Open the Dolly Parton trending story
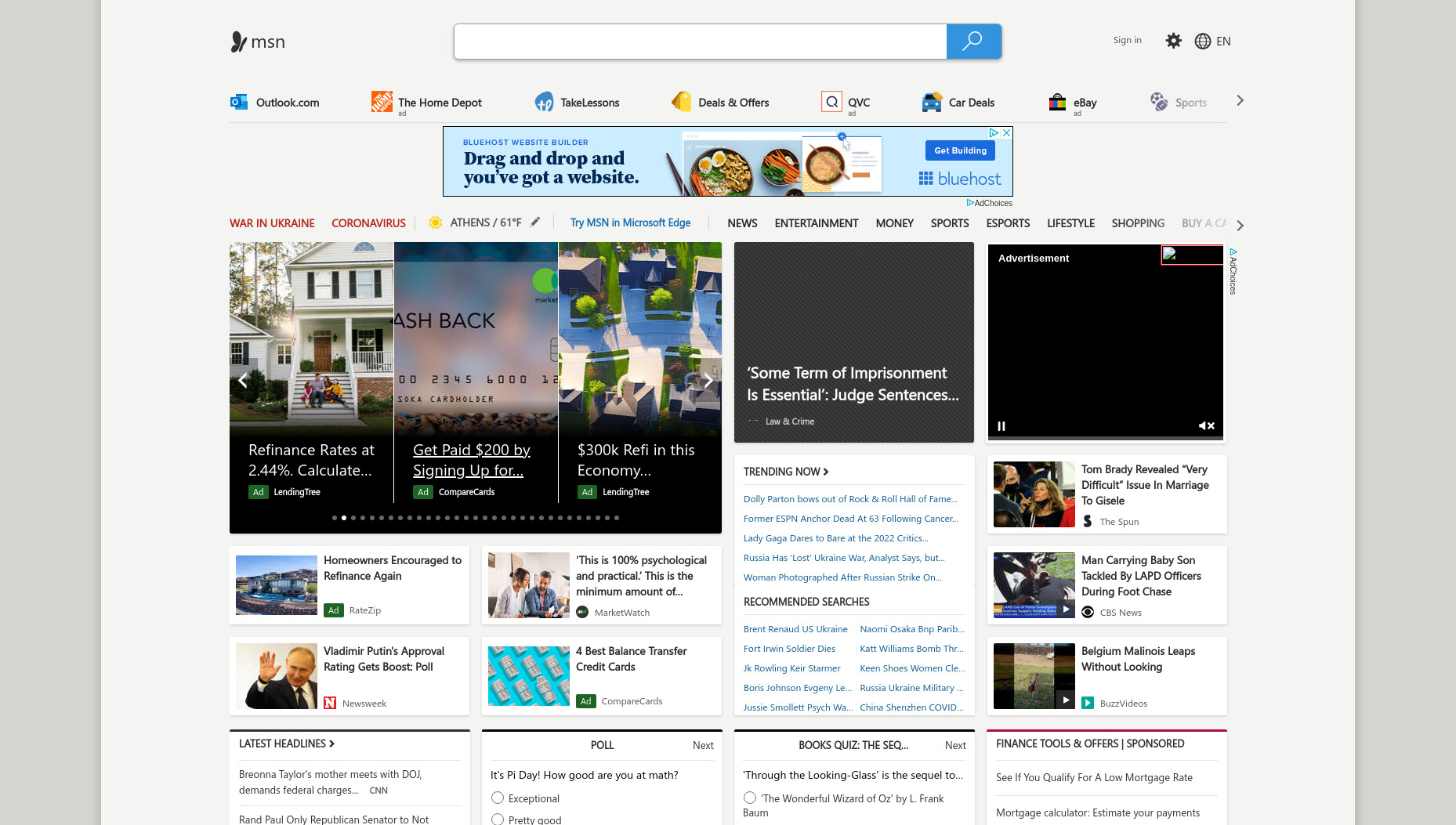This screenshot has height=825, width=1456. click(x=850, y=499)
